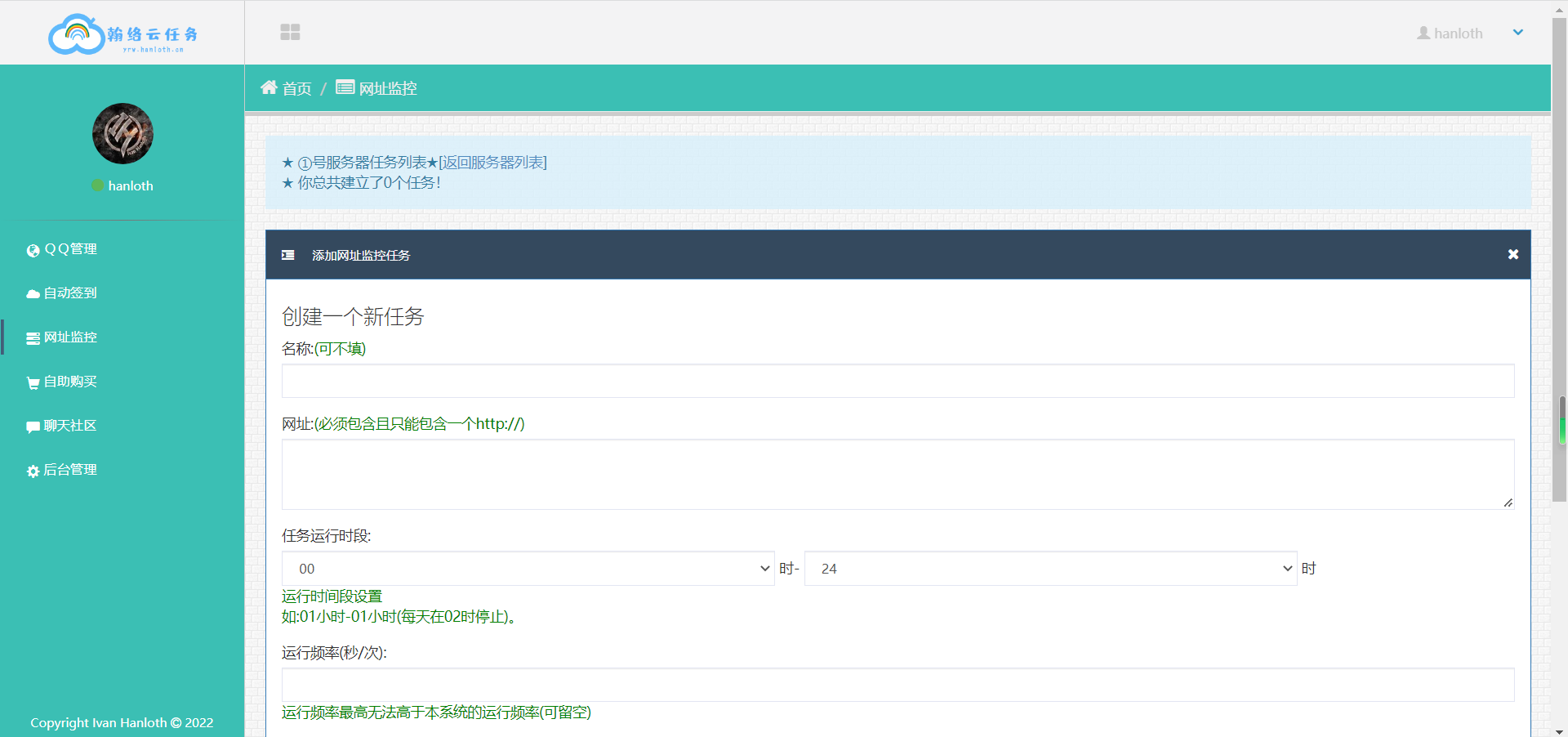The height and width of the screenshot is (737, 1568).
Task: Expand the hanloth user dropdown
Action: (x=1517, y=33)
